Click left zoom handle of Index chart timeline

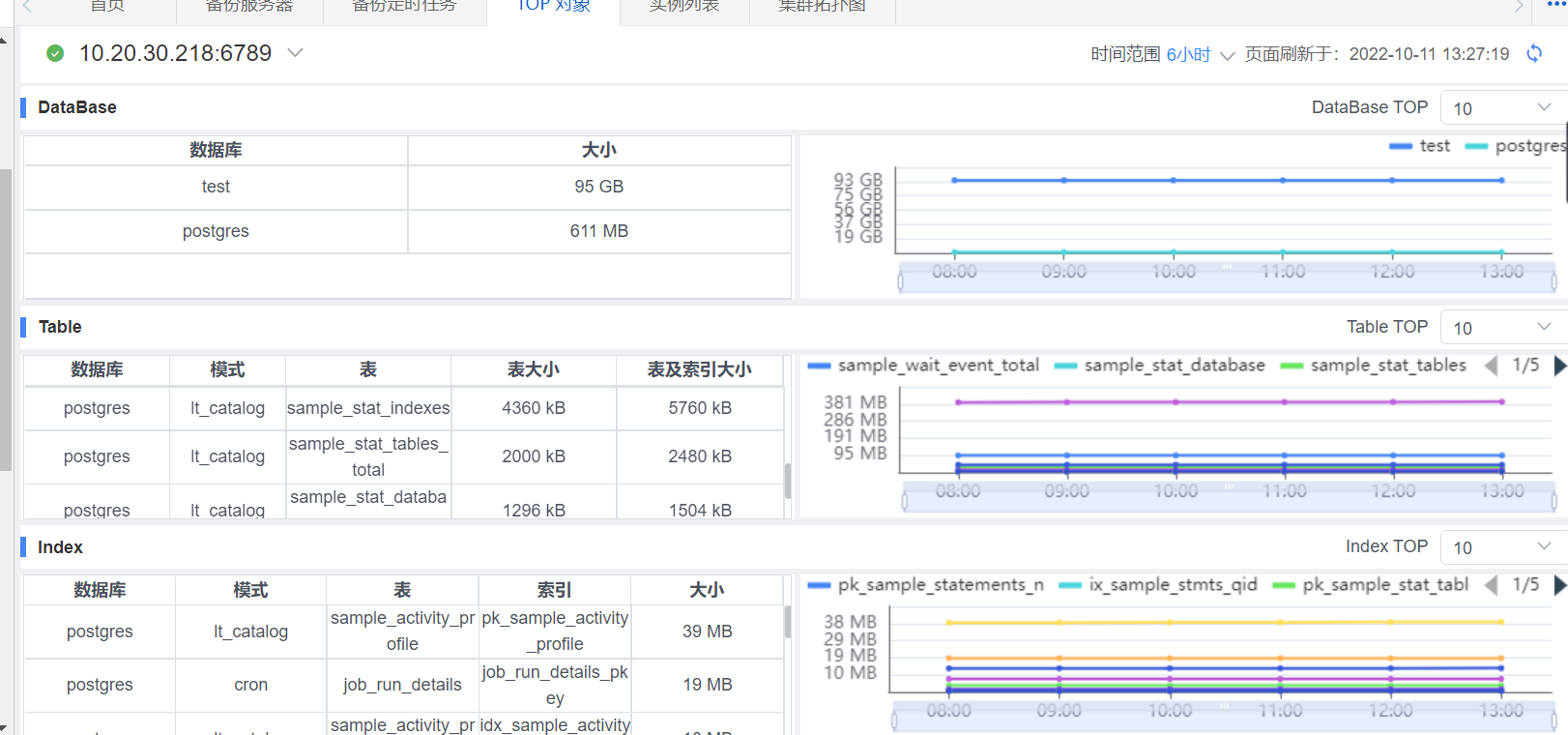click(x=894, y=720)
